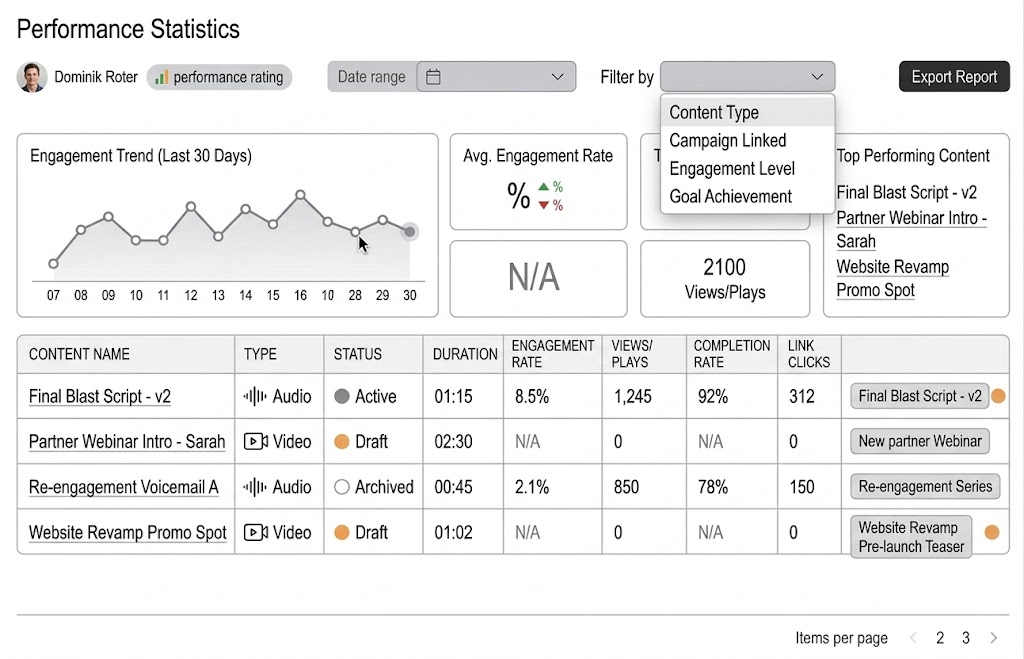This screenshot has height=659, width=1024.
Task: Open Website Revamp Promo Spot in the table
Action: pos(127,532)
